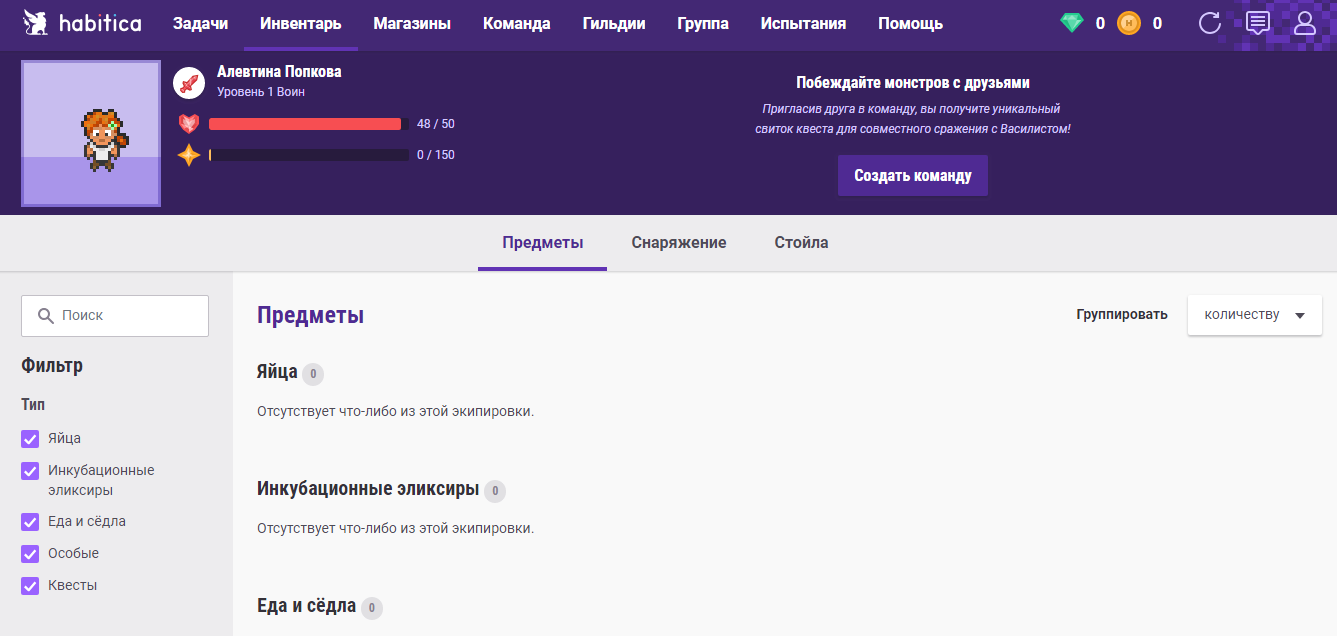Image resolution: width=1337 pixels, height=636 pixels.
Task: Uncheck the Особые filter checkbox
Action: point(30,554)
